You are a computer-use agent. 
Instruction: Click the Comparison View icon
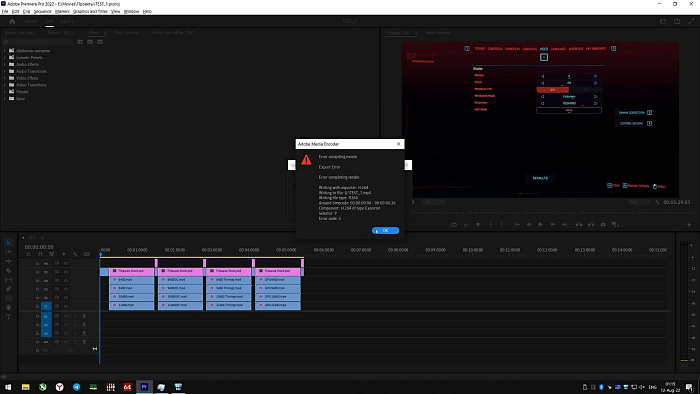coord(615,224)
